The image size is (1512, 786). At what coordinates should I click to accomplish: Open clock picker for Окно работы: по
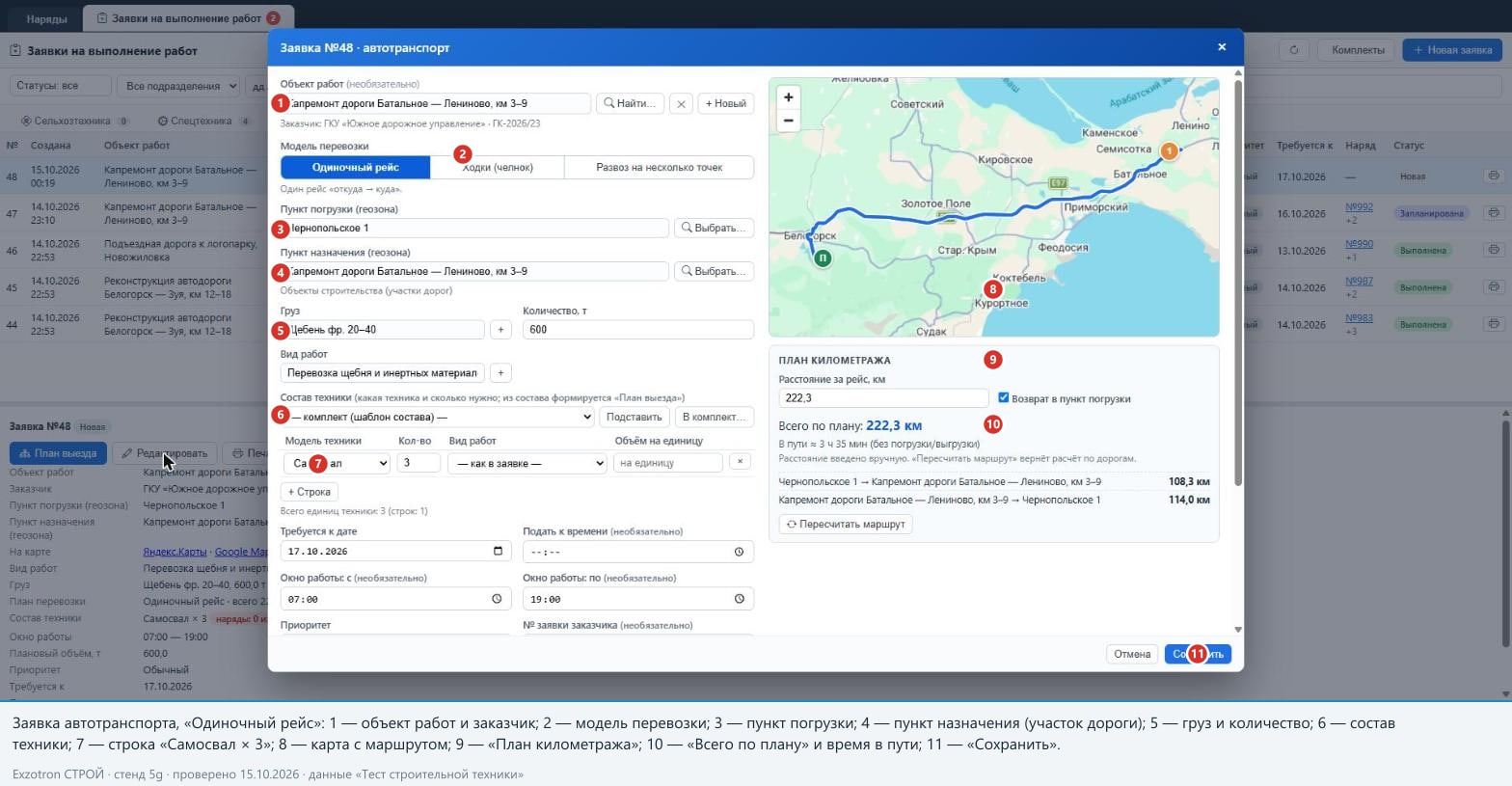[739, 599]
